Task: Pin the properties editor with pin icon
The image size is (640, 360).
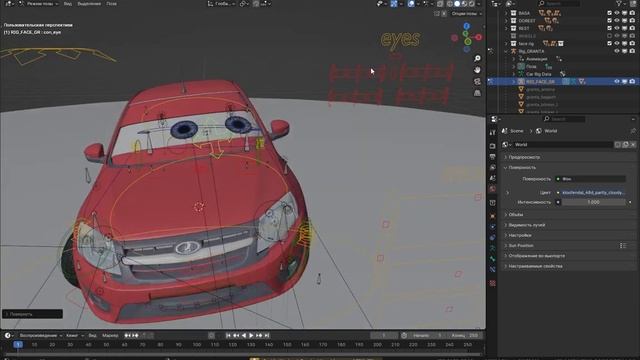Action: [633, 131]
